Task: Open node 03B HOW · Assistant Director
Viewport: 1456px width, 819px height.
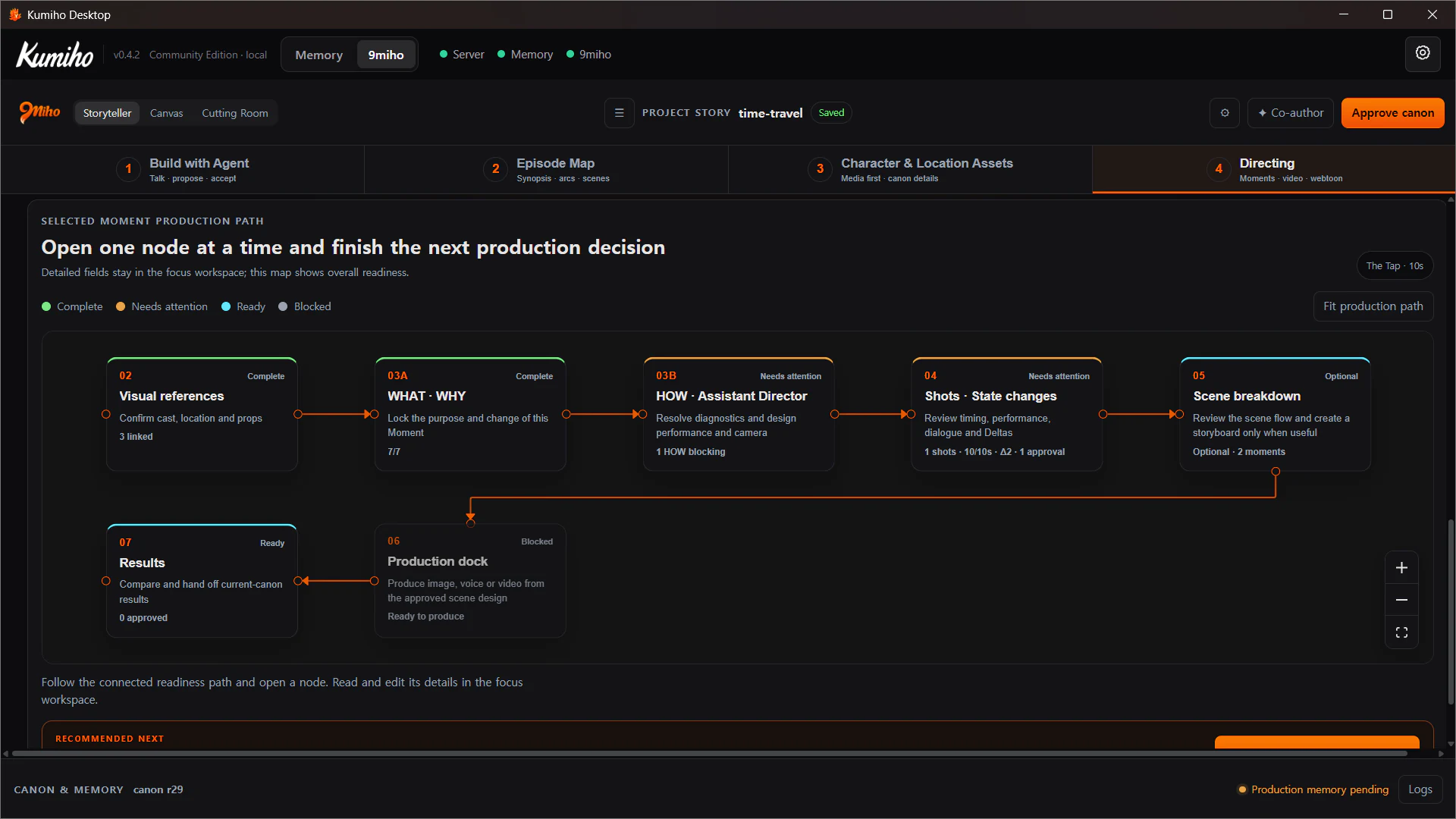Action: [x=739, y=414]
